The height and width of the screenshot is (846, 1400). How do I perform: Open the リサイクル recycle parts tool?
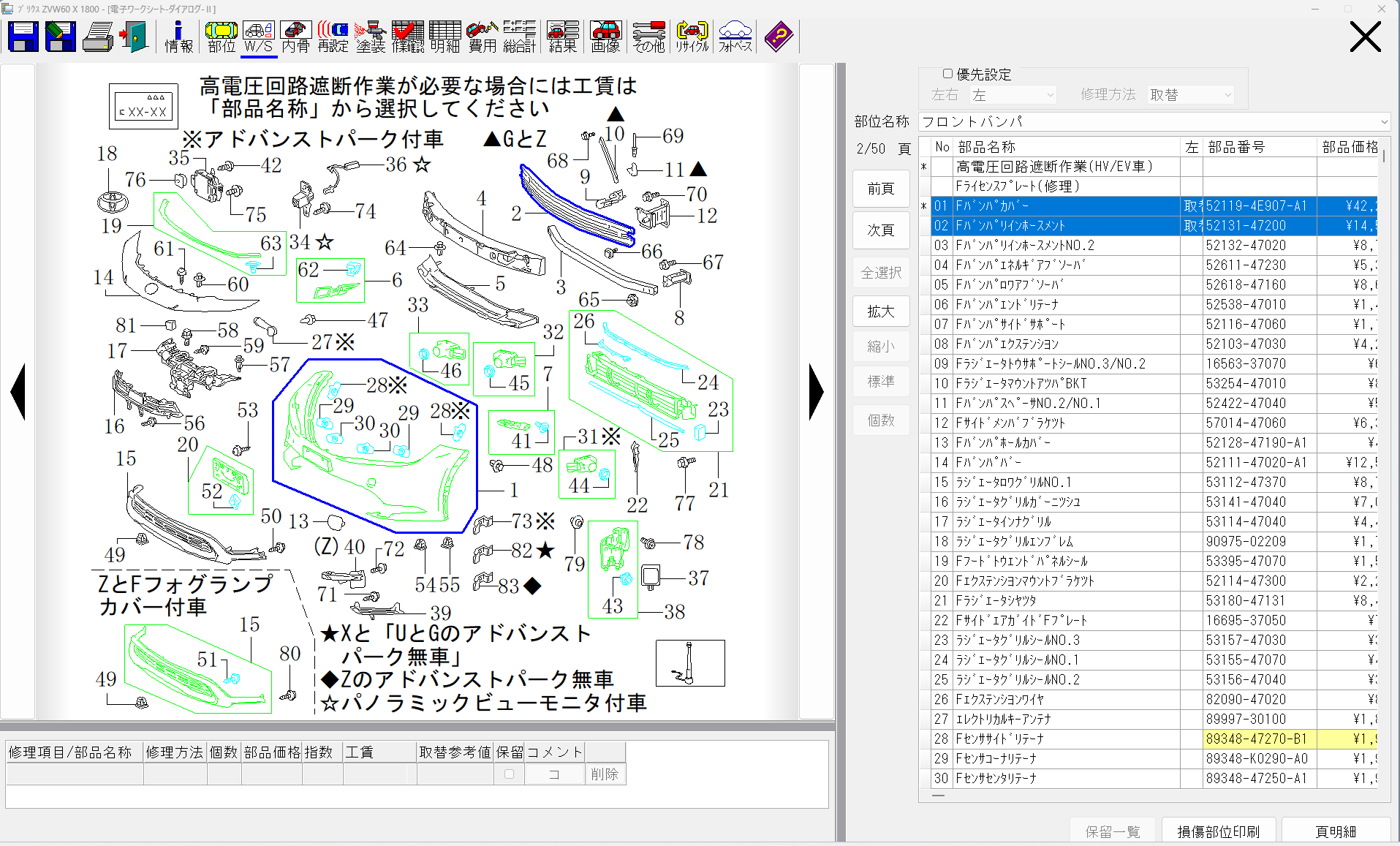pos(692,37)
